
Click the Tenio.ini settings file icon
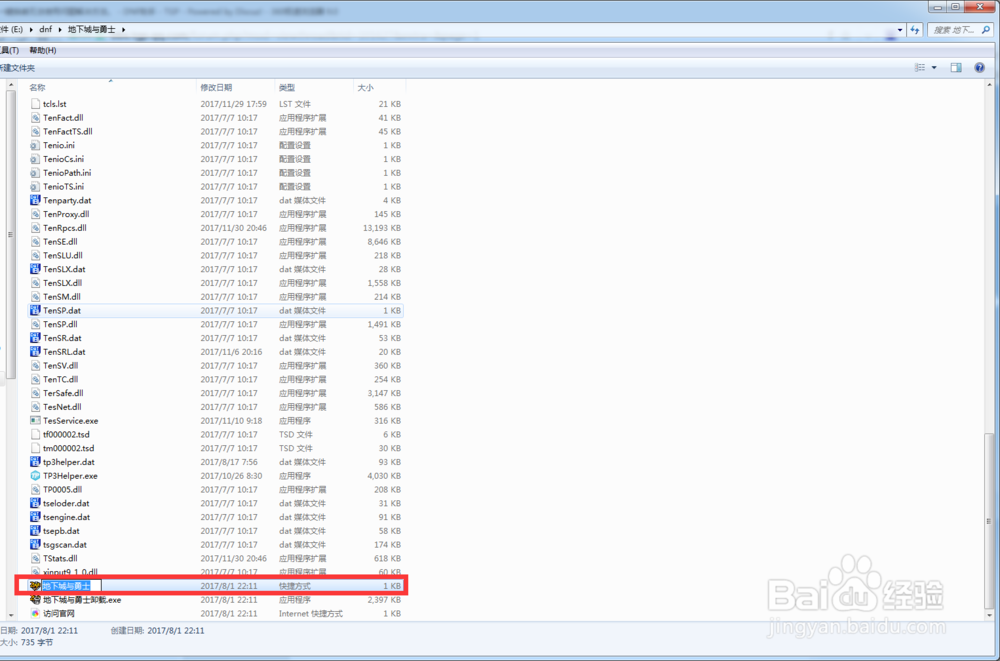36,145
